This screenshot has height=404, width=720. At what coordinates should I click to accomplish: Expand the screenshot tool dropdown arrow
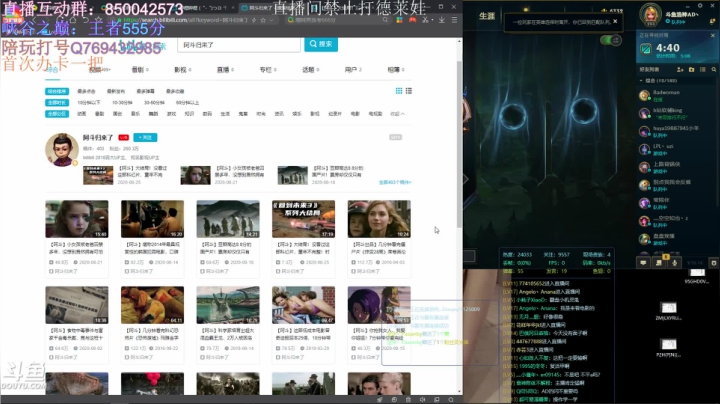[x=432, y=20]
